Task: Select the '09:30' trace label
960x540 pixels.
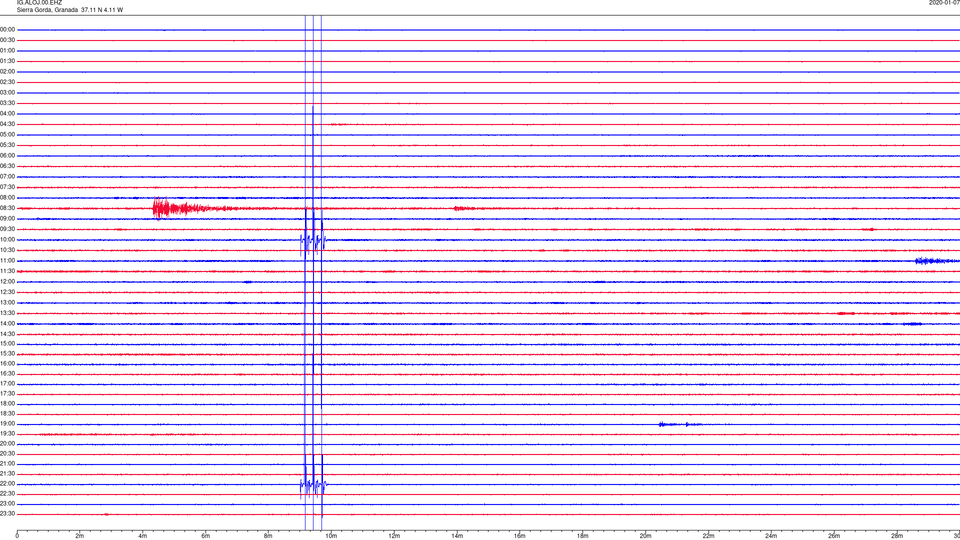Action: (7, 230)
